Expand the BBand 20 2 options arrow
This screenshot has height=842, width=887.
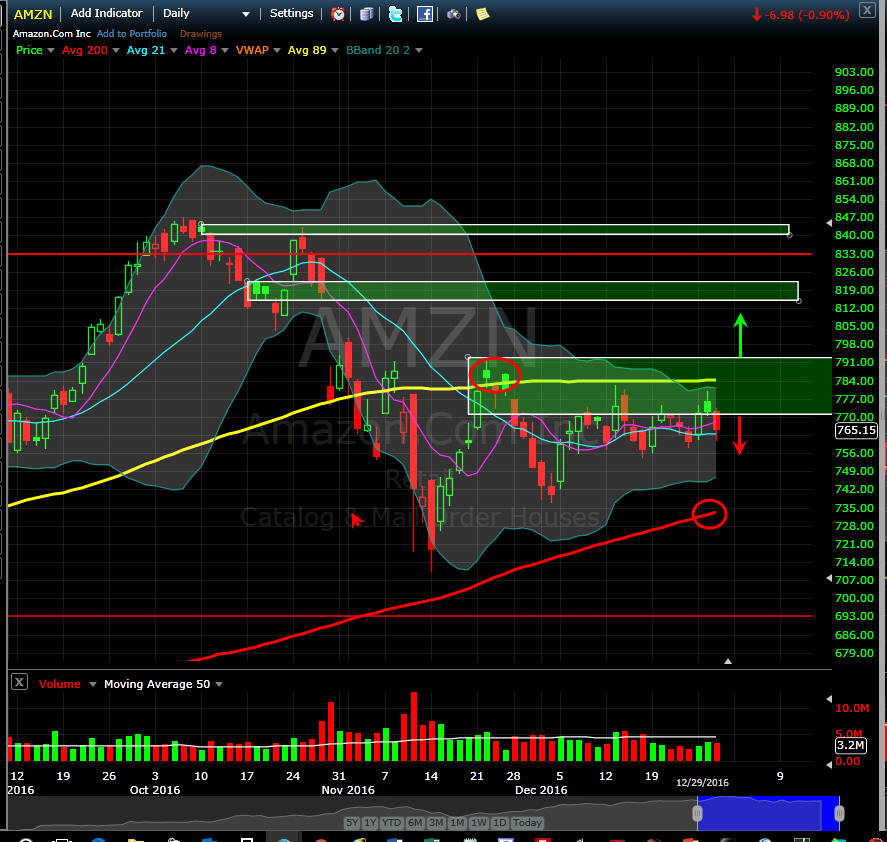(x=419, y=50)
